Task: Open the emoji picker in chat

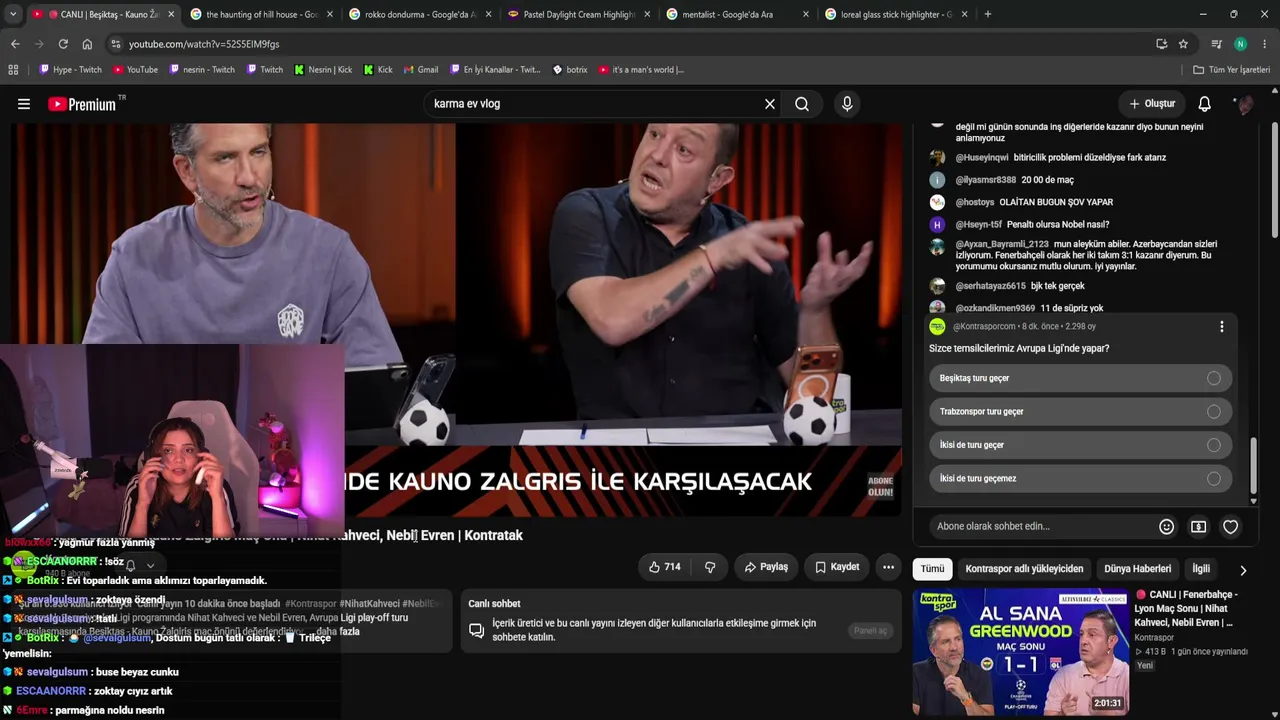Action: 1166,527
